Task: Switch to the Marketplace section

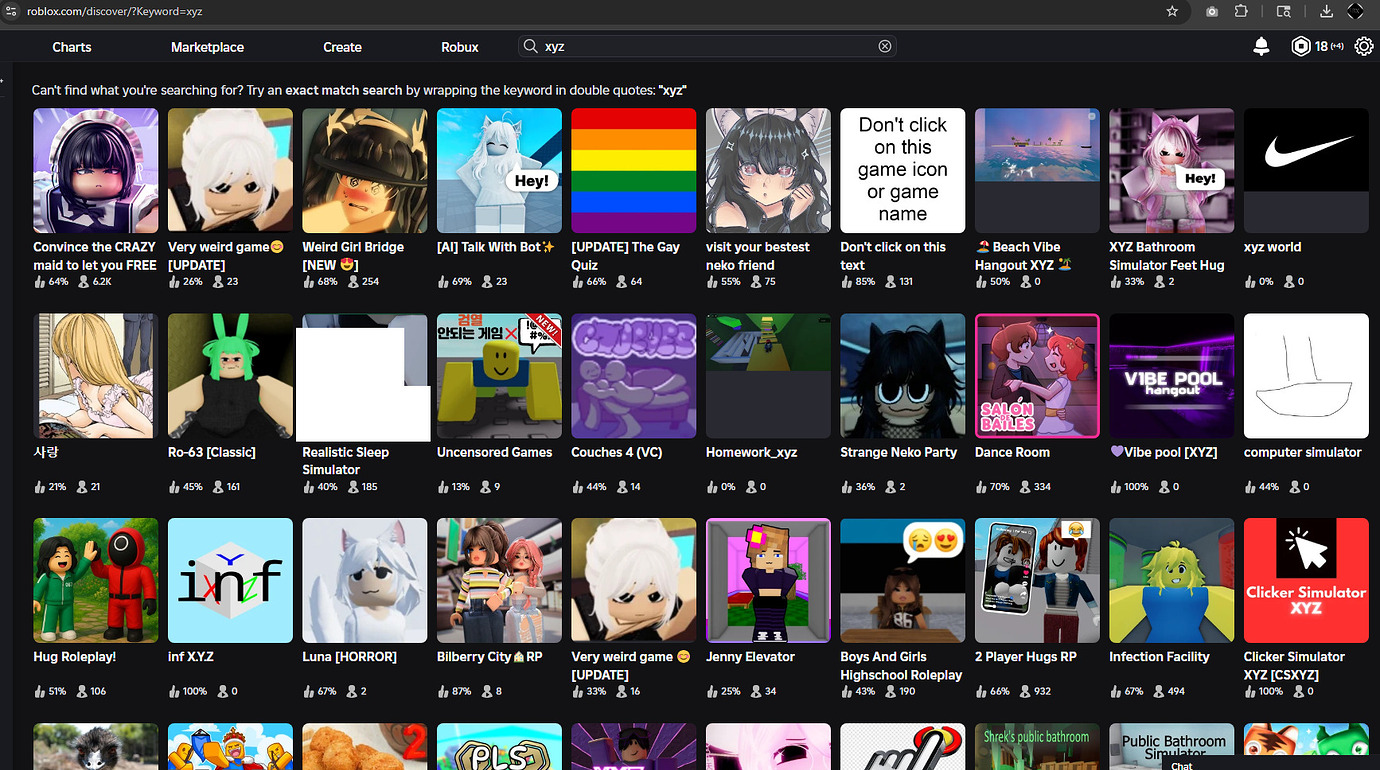Action: pyautogui.click(x=207, y=47)
